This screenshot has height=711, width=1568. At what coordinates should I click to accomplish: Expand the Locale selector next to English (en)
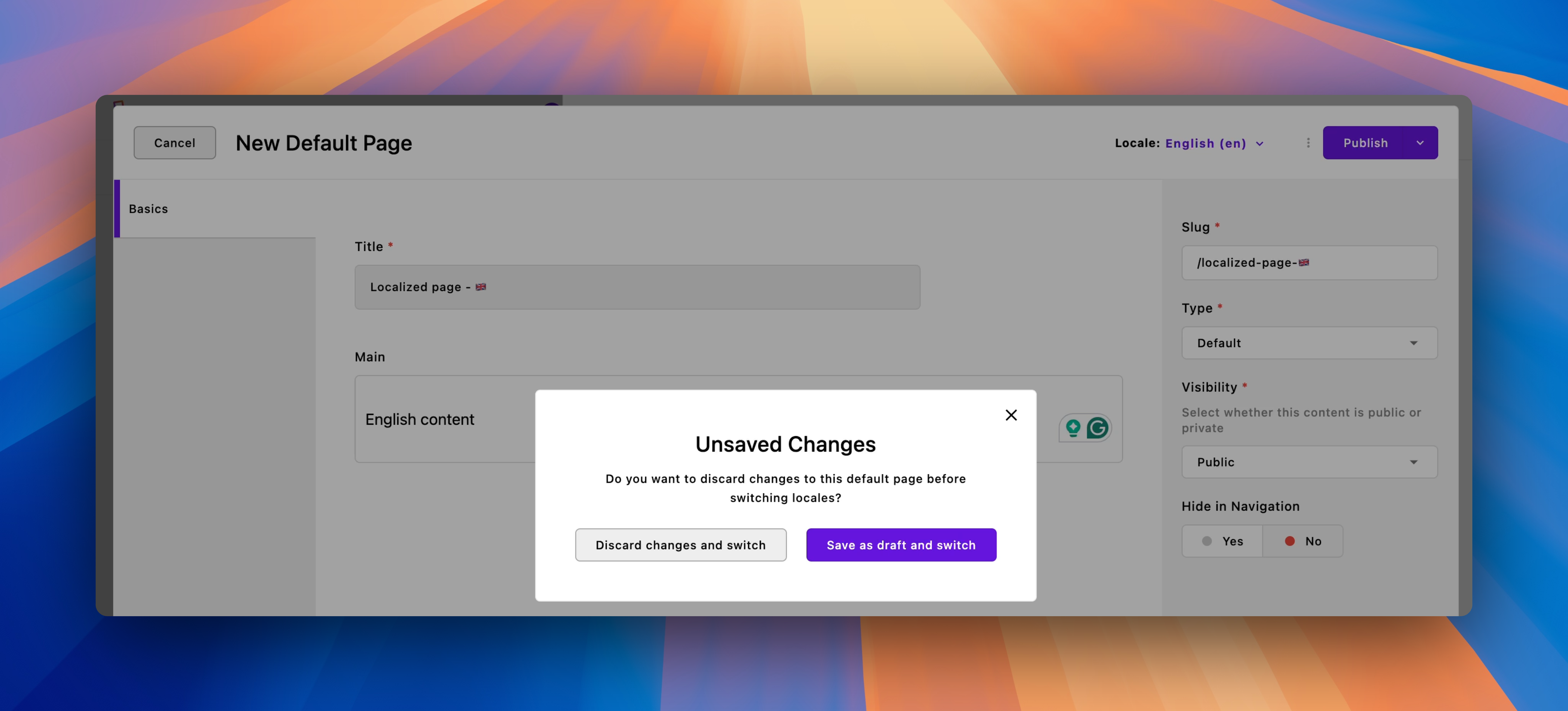coord(1259,143)
